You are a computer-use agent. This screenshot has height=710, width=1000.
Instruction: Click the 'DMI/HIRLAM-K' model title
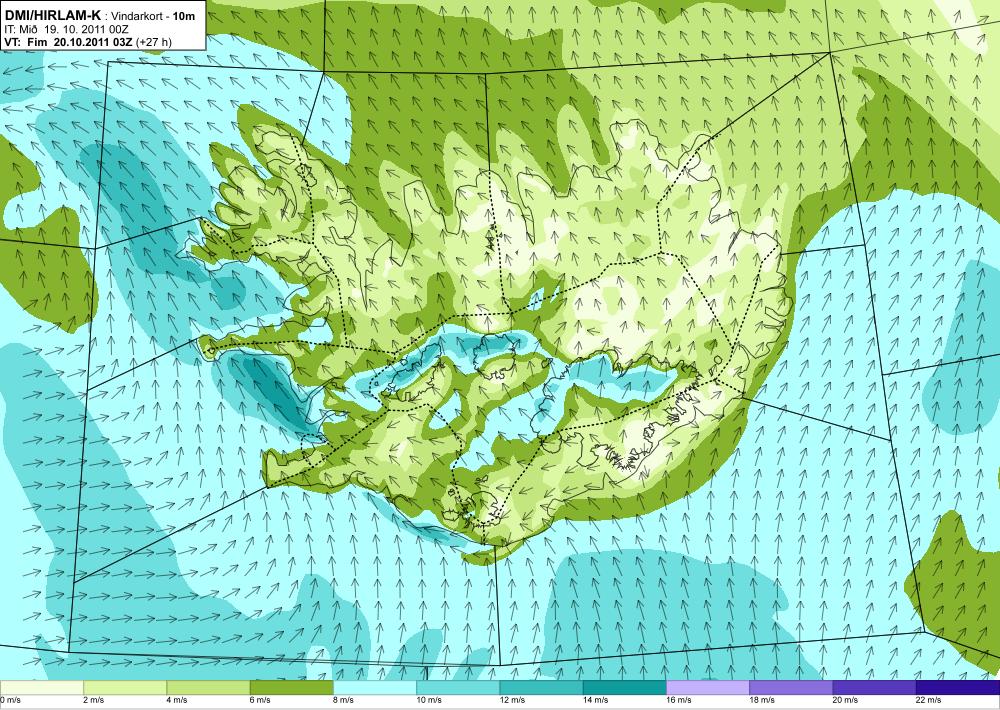[52, 15]
